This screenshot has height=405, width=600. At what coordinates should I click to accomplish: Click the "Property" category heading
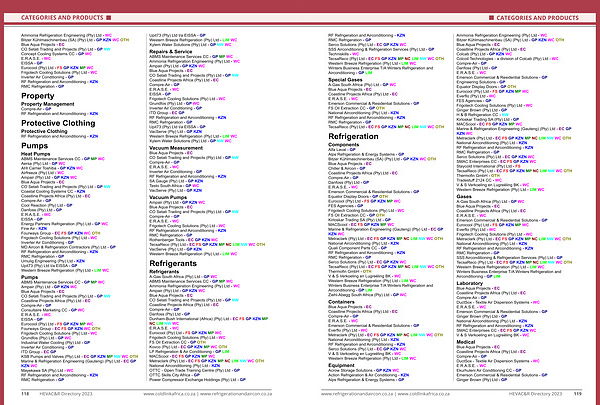tap(38, 96)
